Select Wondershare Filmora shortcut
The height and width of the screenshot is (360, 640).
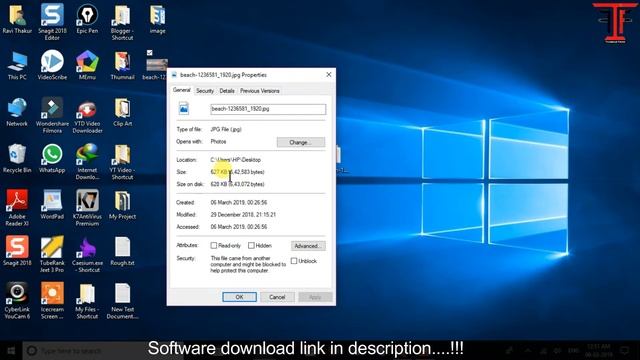coord(52,115)
